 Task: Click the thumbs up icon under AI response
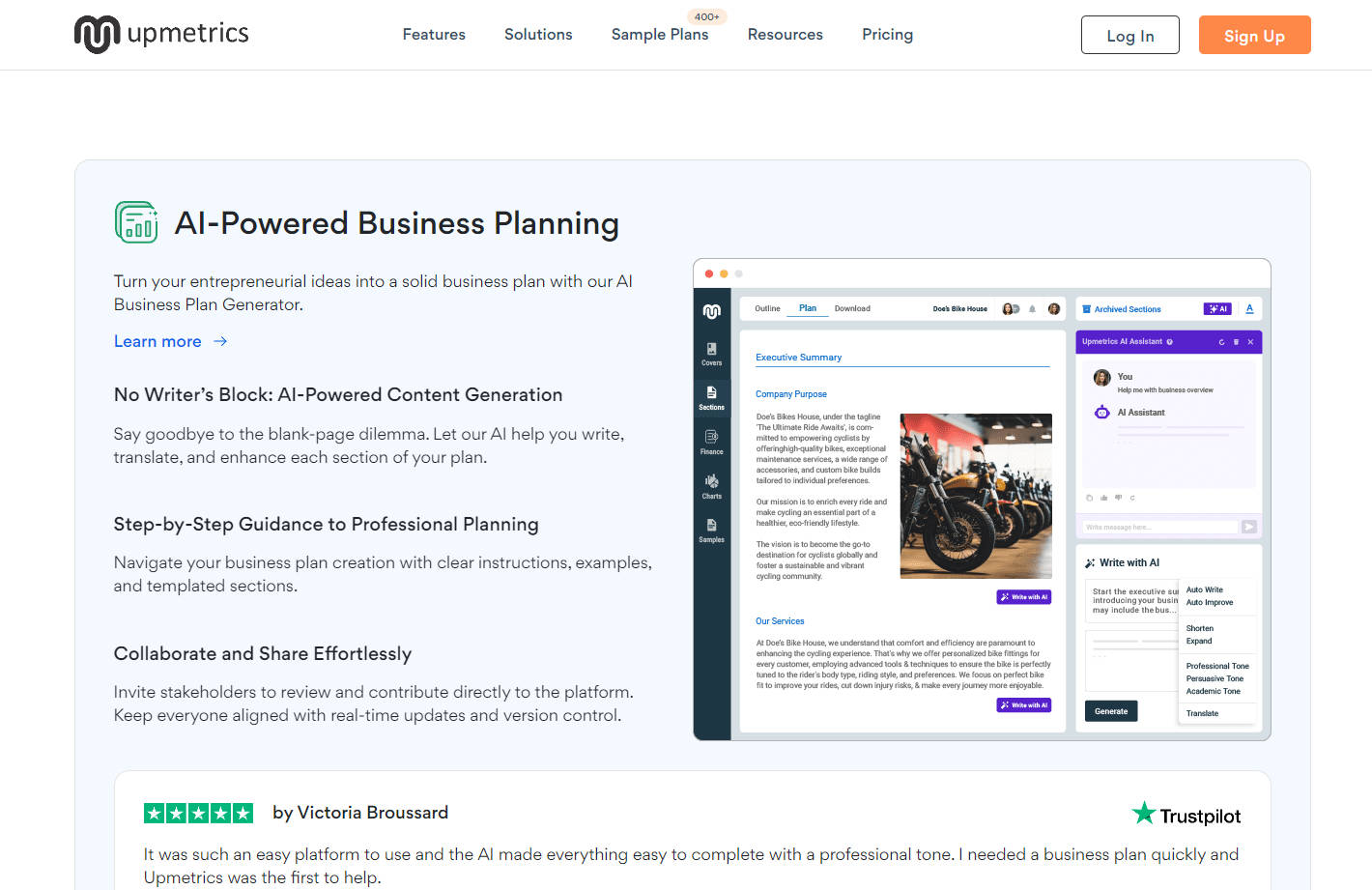coord(1103,498)
